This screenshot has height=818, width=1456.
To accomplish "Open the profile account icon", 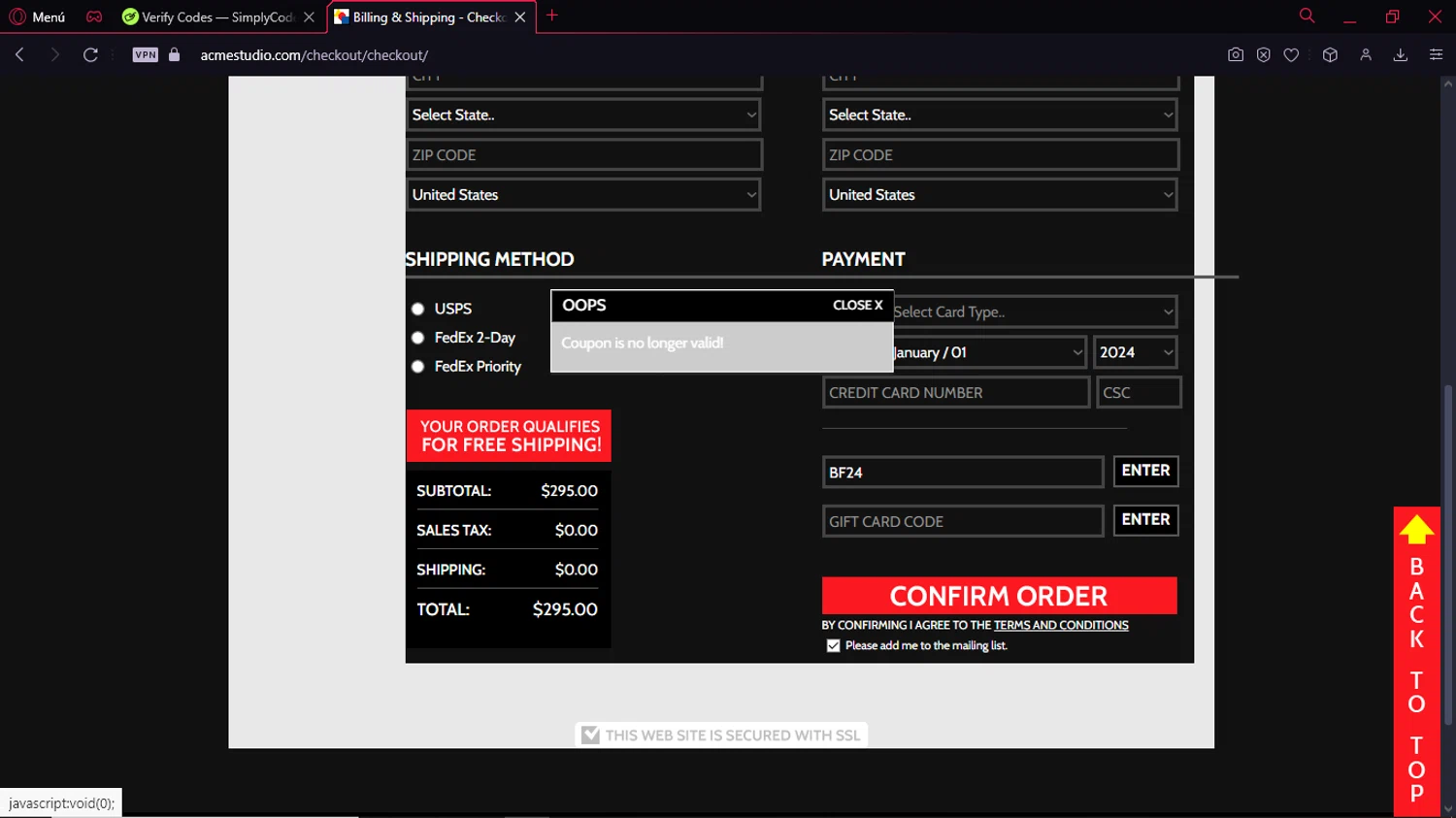I will [1366, 54].
